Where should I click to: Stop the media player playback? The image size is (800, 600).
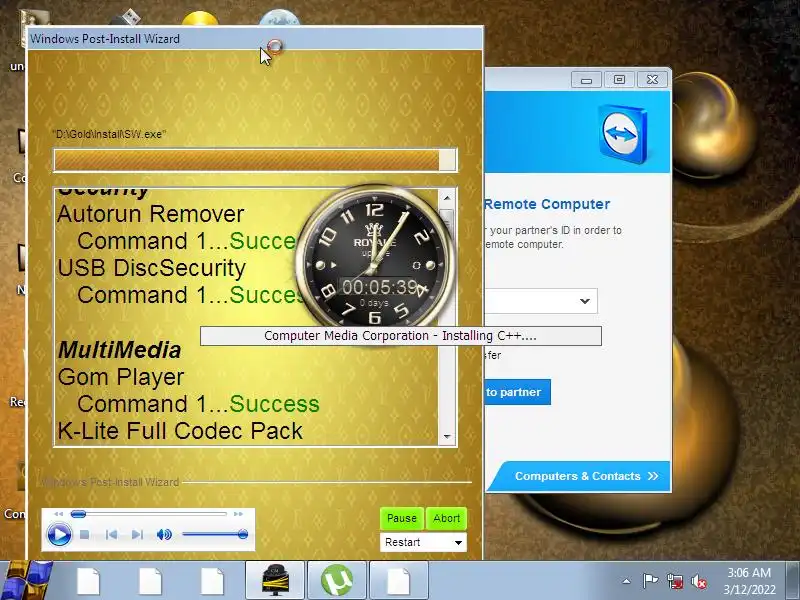coord(85,535)
